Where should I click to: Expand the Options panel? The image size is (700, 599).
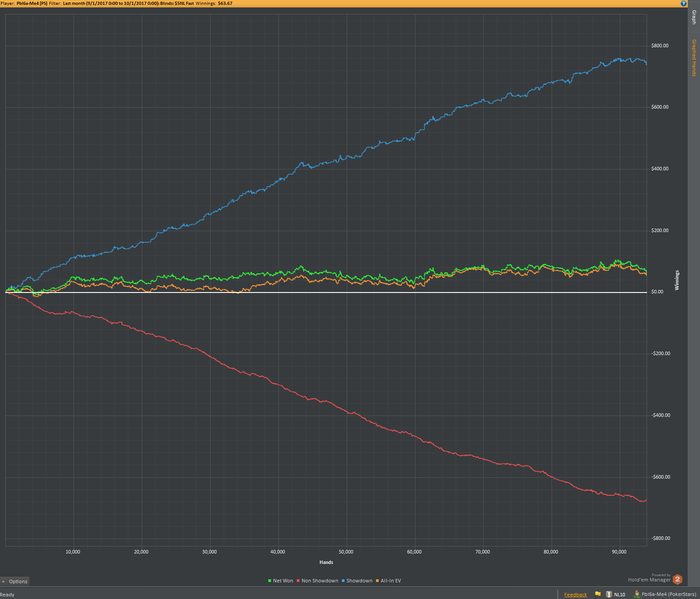[x=15, y=581]
